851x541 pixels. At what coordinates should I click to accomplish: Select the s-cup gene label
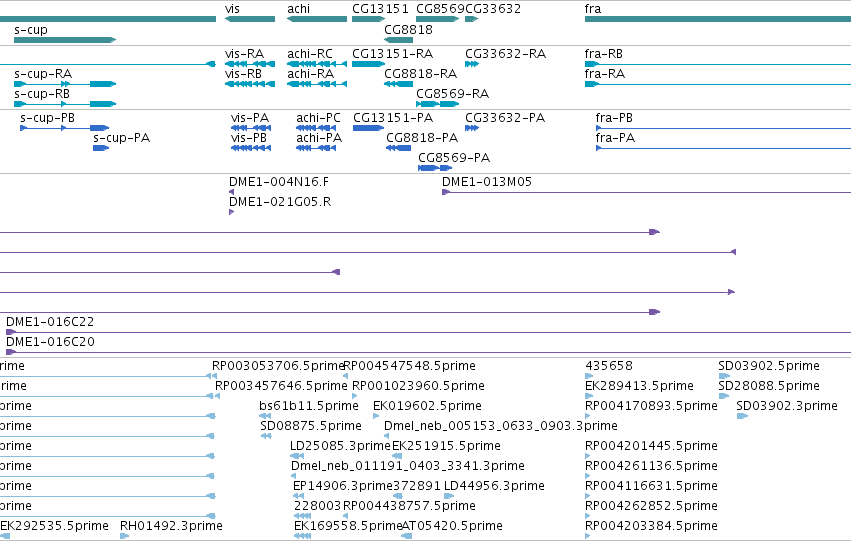click(x=31, y=30)
